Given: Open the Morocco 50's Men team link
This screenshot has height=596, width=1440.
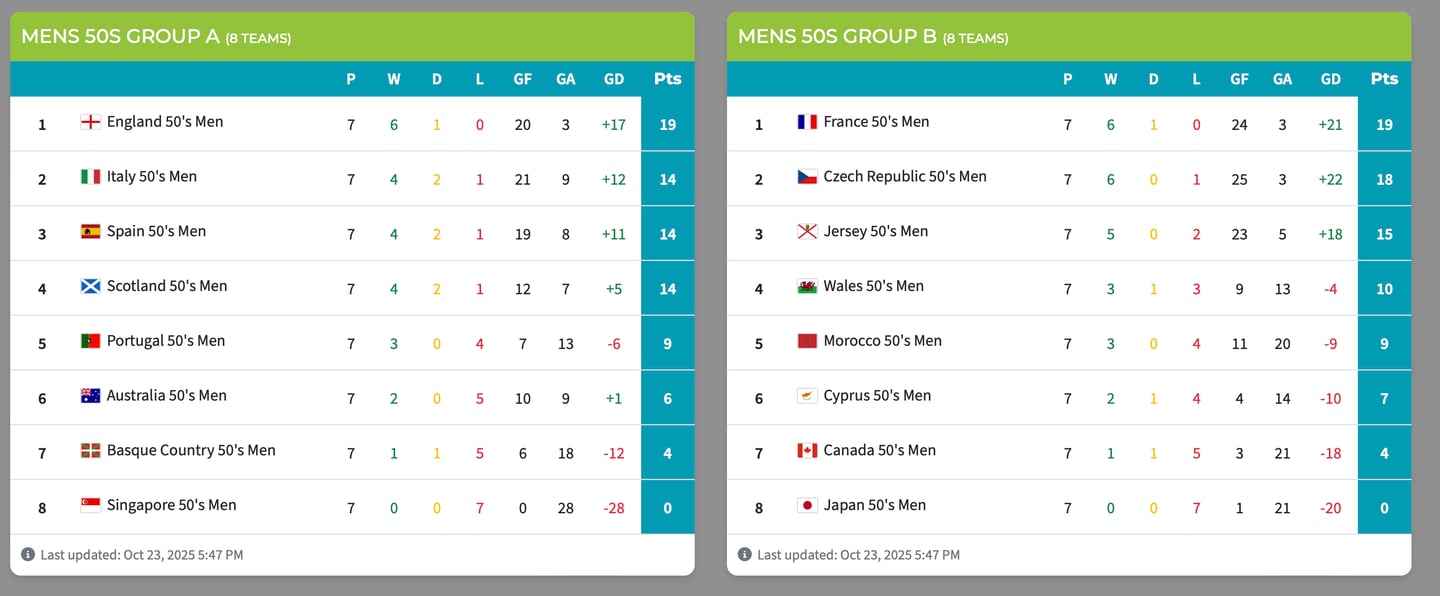Looking at the screenshot, I should (882, 341).
